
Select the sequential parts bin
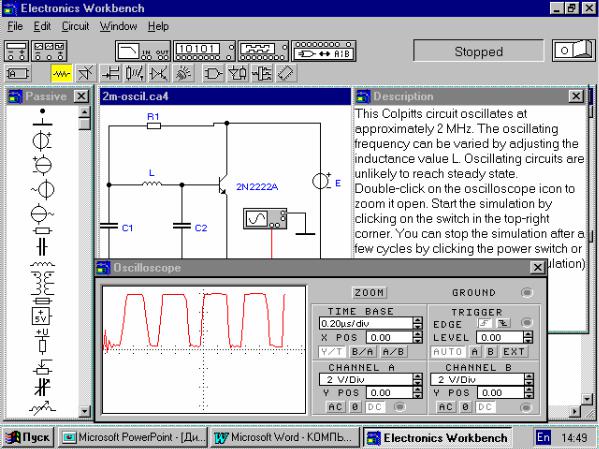coord(262,73)
